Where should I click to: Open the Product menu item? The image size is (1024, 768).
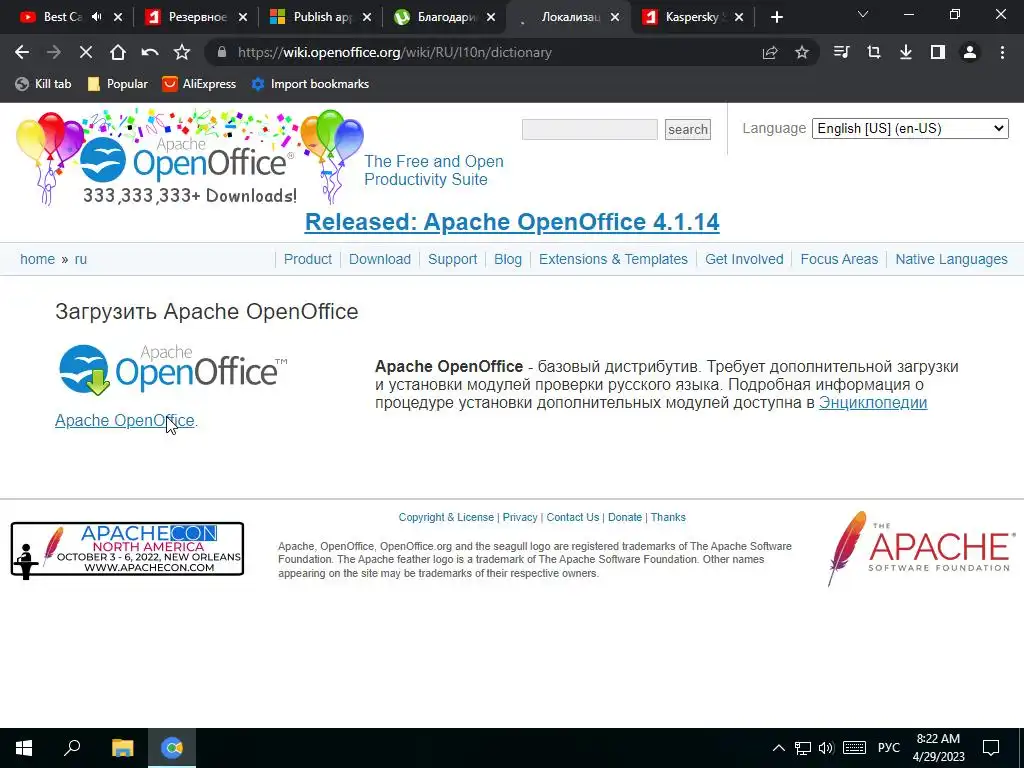click(x=308, y=259)
